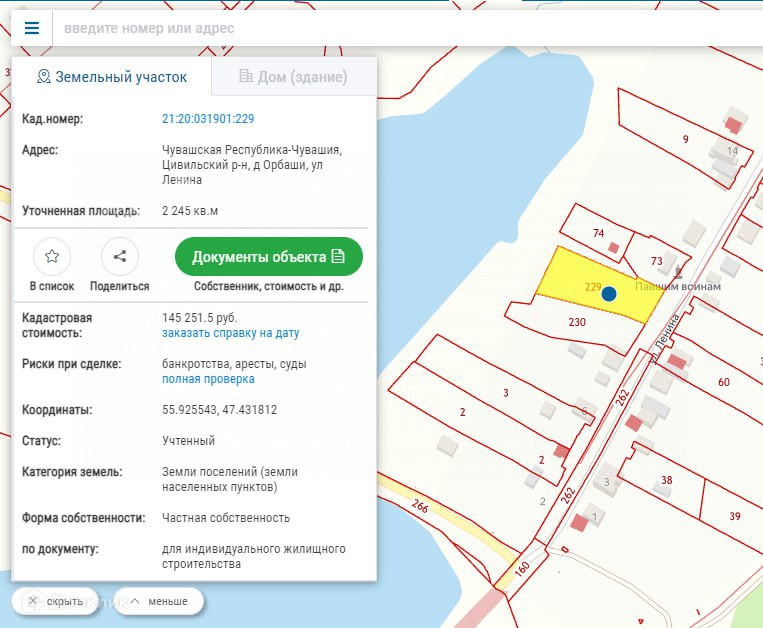
Task: Switch to 'Земельный участок' tab
Action: (x=111, y=77)
